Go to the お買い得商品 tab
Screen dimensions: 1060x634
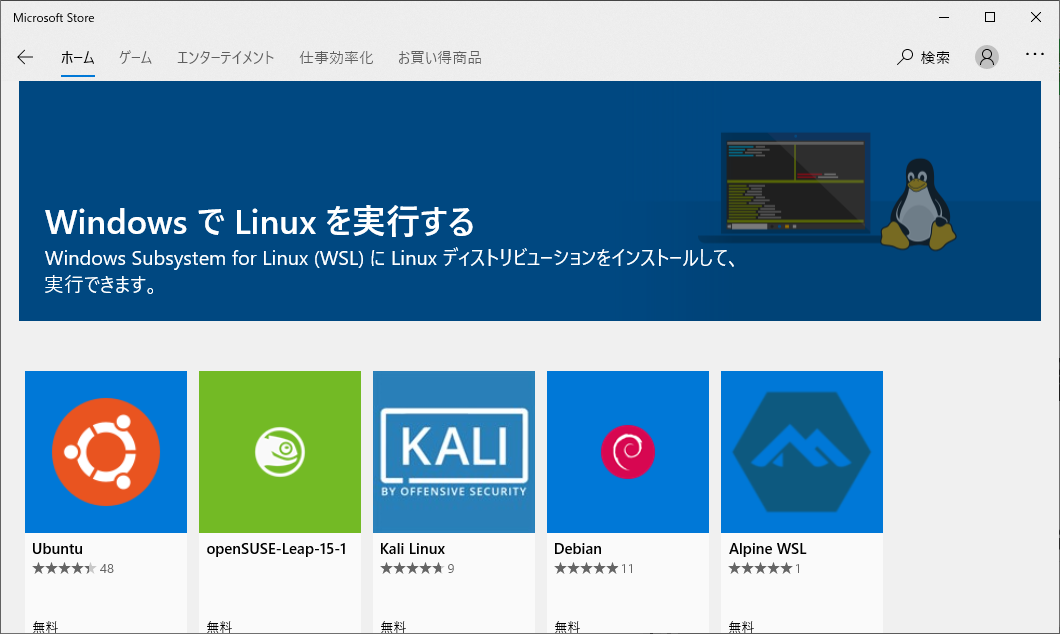tap(439, 58)
